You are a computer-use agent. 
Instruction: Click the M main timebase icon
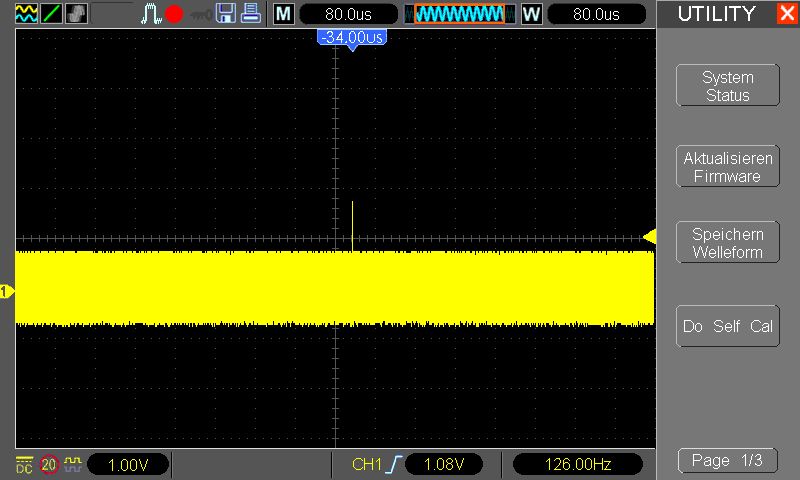tap(284, 14)
